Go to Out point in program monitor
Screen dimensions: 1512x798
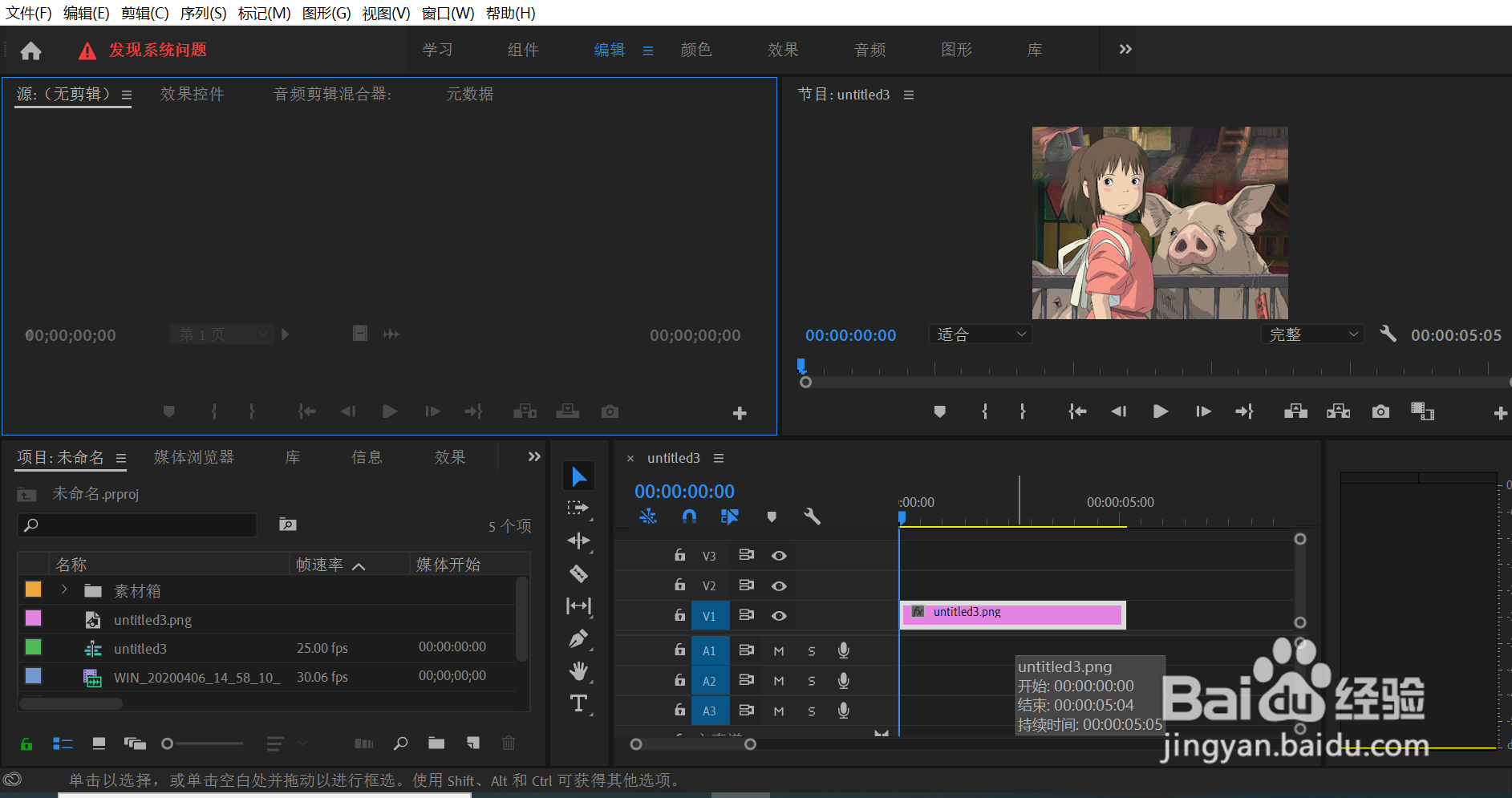pyautogui.click(x=1244, y=411)
